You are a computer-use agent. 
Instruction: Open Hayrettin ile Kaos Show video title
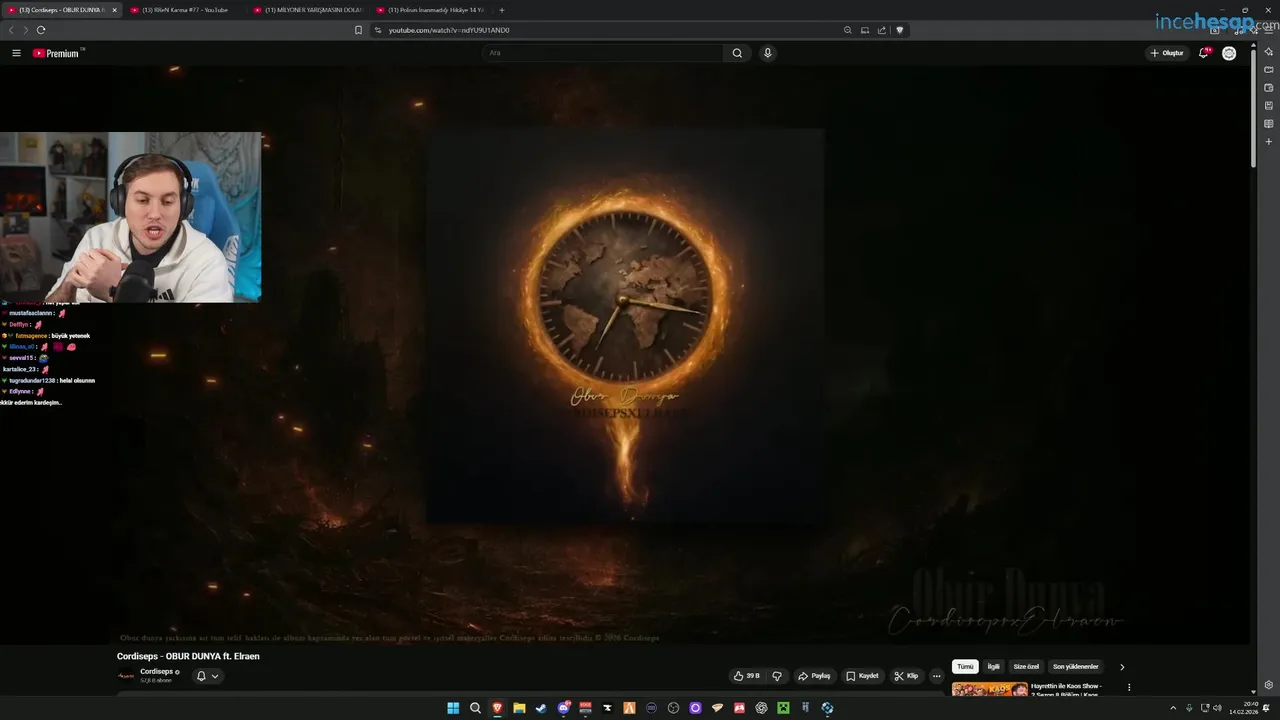coord(1066,689)
